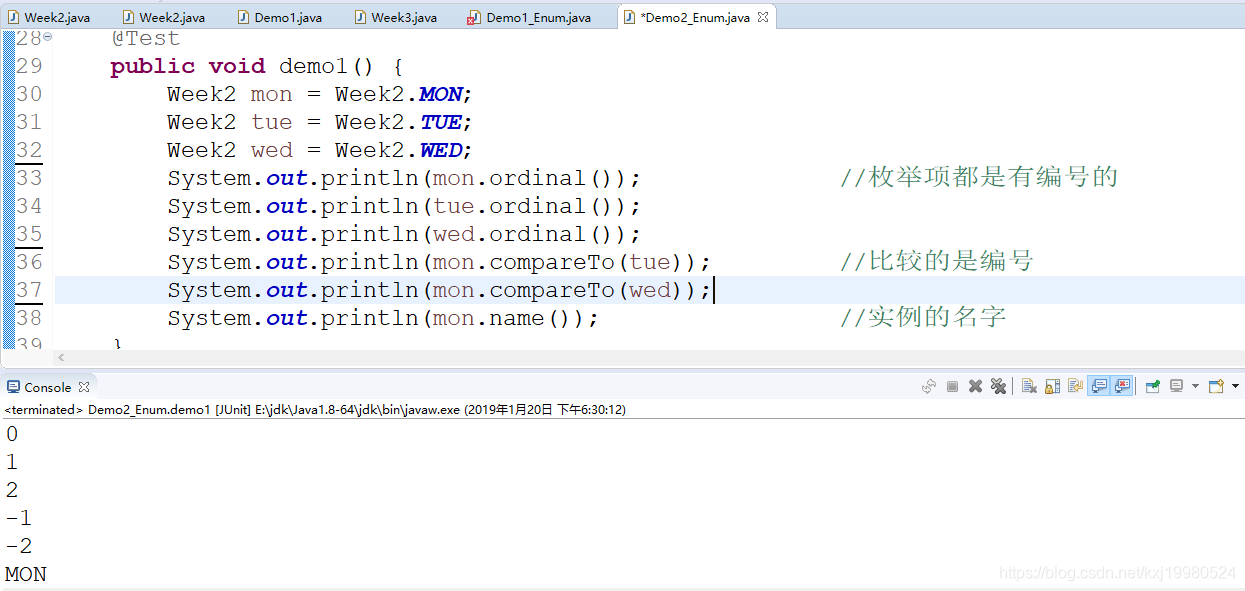Remove launch with the single X icon
This screenshot has height=591, width=1245.
coord(975,386)
